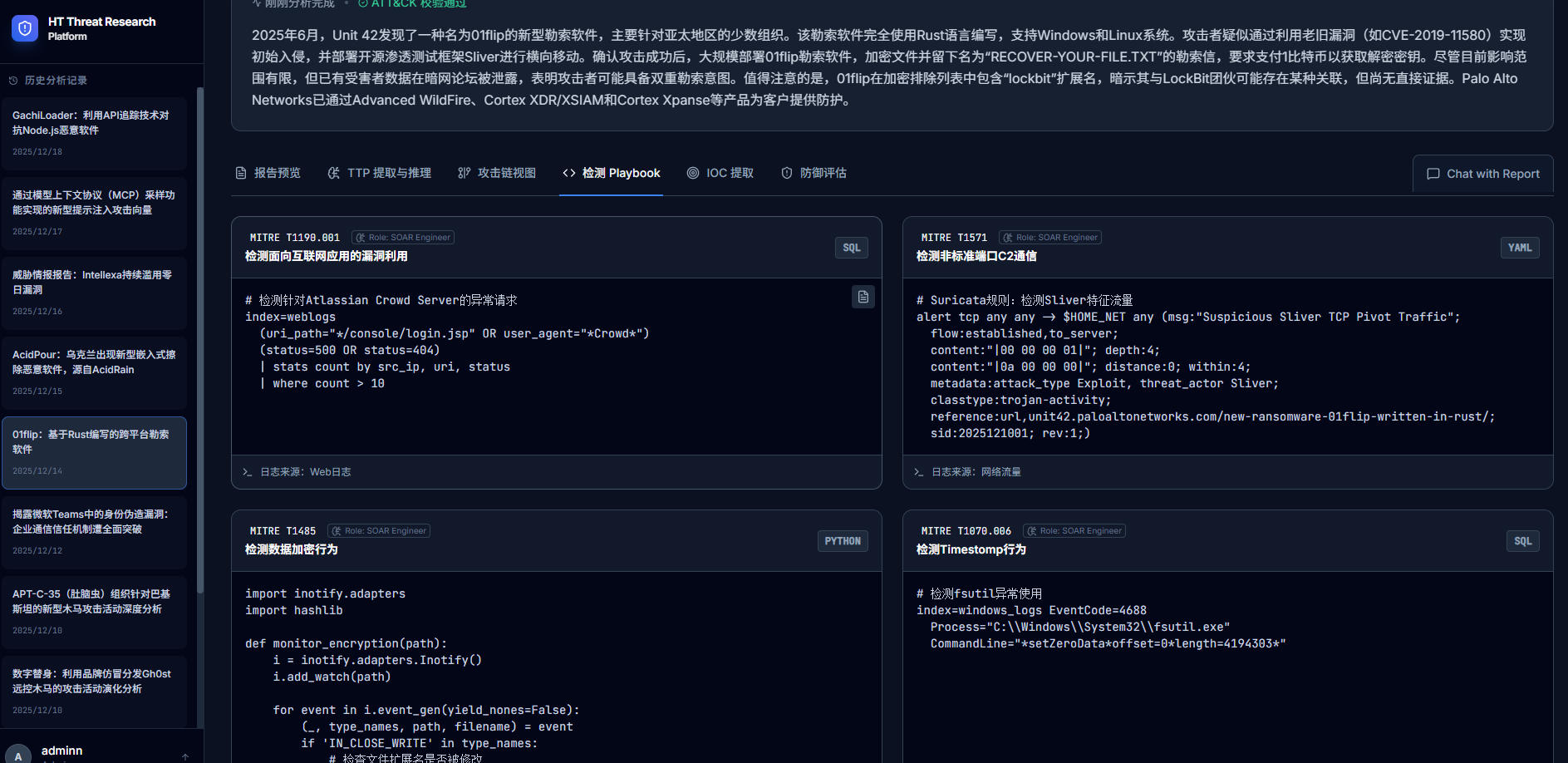Click the terminal icon beside Web日志 log source
This screenshot has height=763, width=1568.
point(247,472)
